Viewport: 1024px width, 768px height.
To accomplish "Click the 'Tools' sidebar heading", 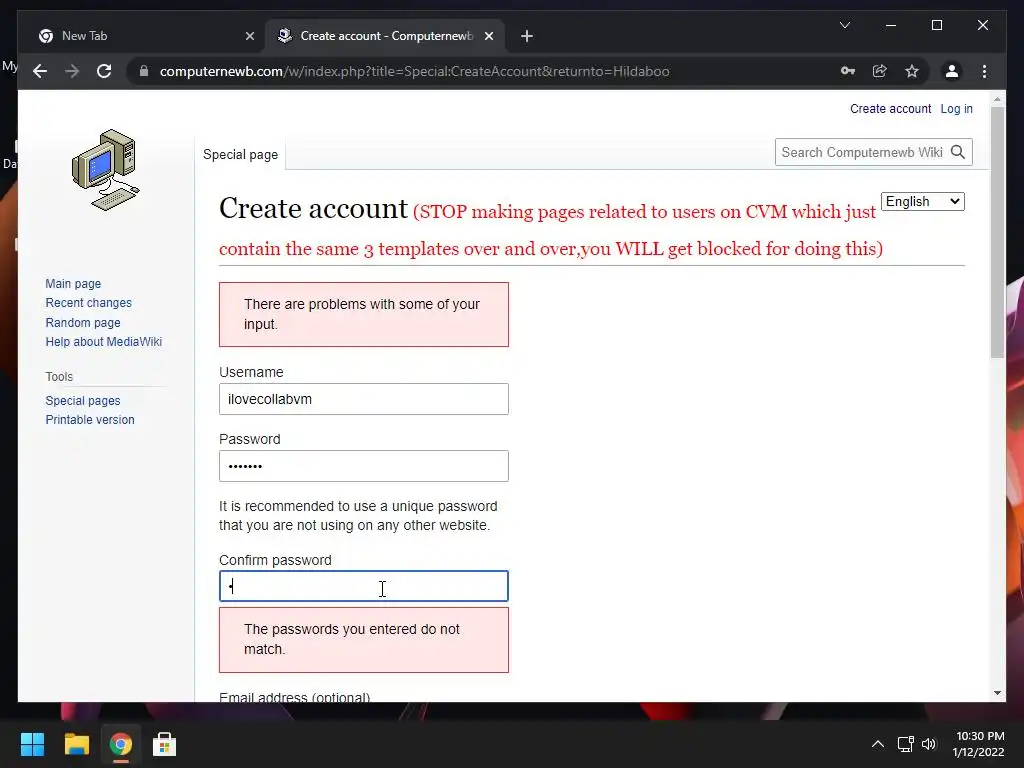I will 59,377.
